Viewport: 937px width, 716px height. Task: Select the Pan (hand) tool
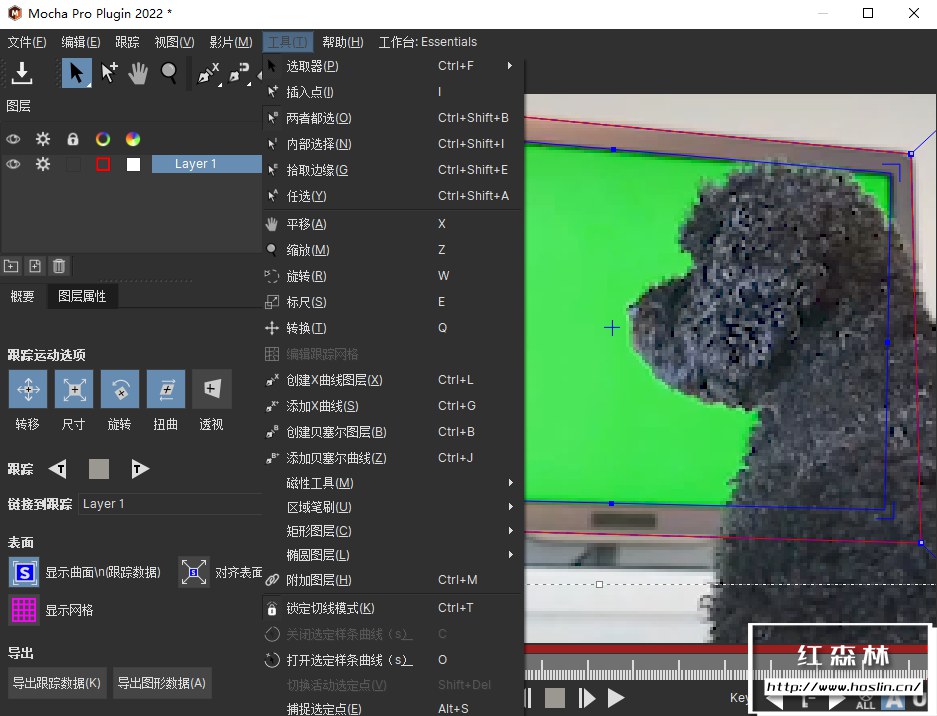click(x=138, y=72)
